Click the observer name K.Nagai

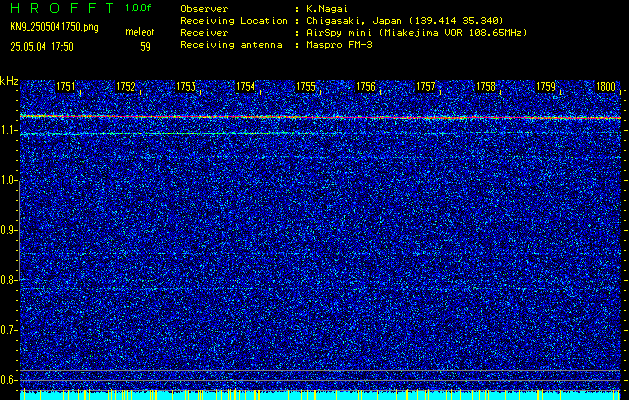point(327,9)
